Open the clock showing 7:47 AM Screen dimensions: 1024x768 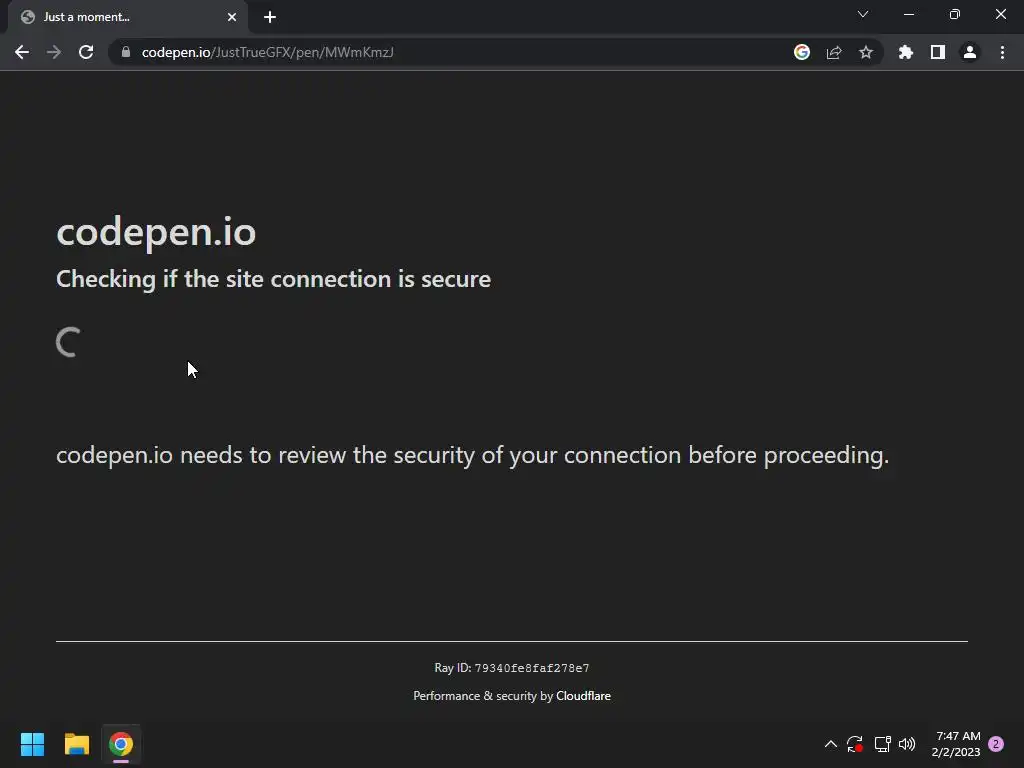click(x=955, y=744)
